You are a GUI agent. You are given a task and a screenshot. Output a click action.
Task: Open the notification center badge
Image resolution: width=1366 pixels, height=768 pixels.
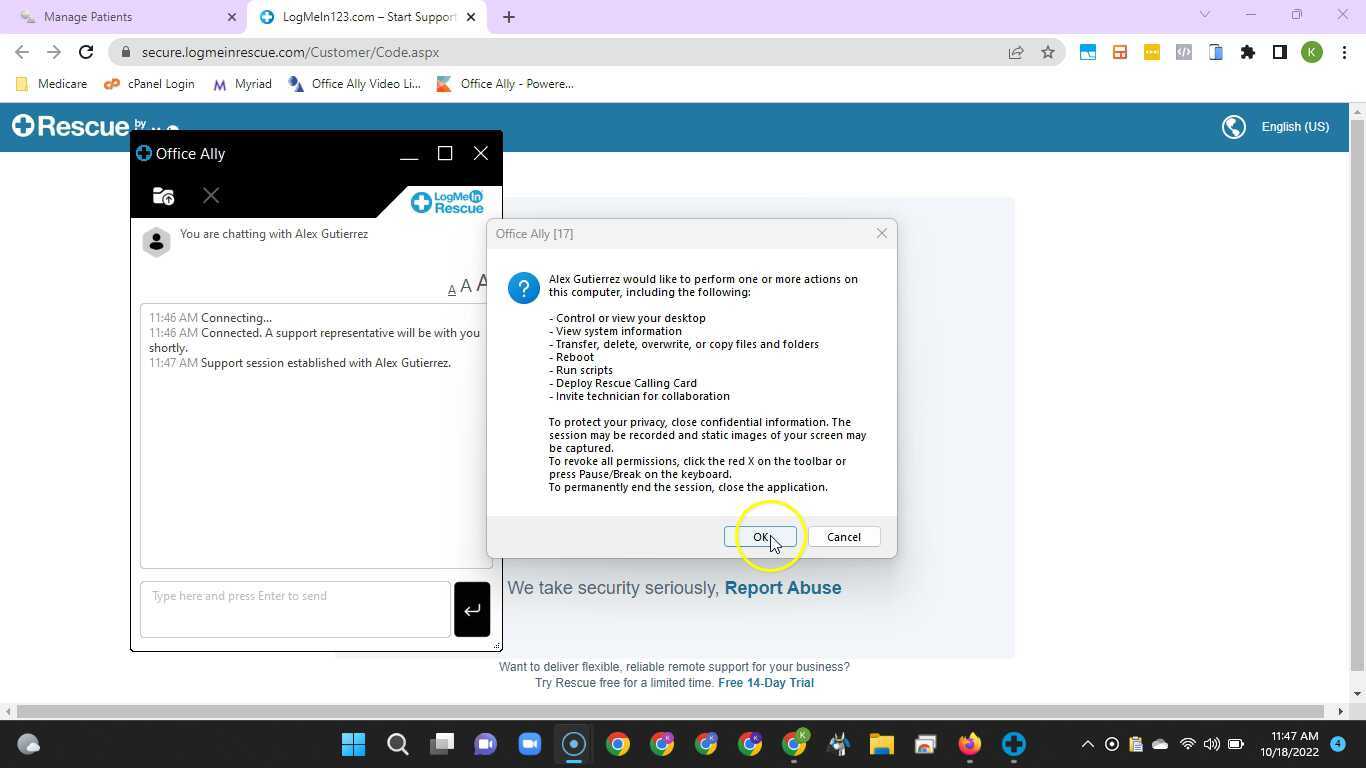1337,744
